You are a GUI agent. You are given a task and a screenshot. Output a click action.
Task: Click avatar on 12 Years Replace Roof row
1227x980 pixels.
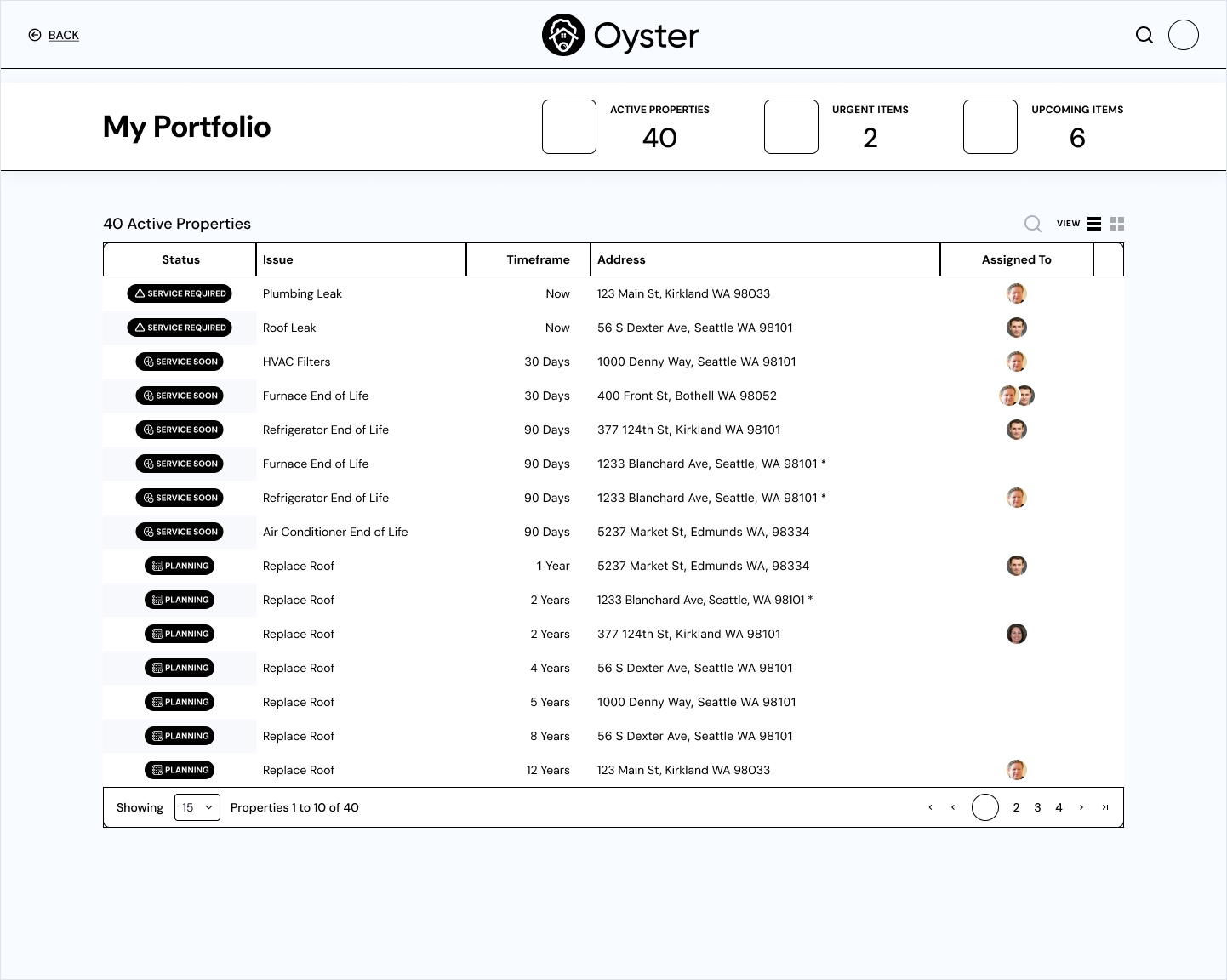pos(1017,770)
